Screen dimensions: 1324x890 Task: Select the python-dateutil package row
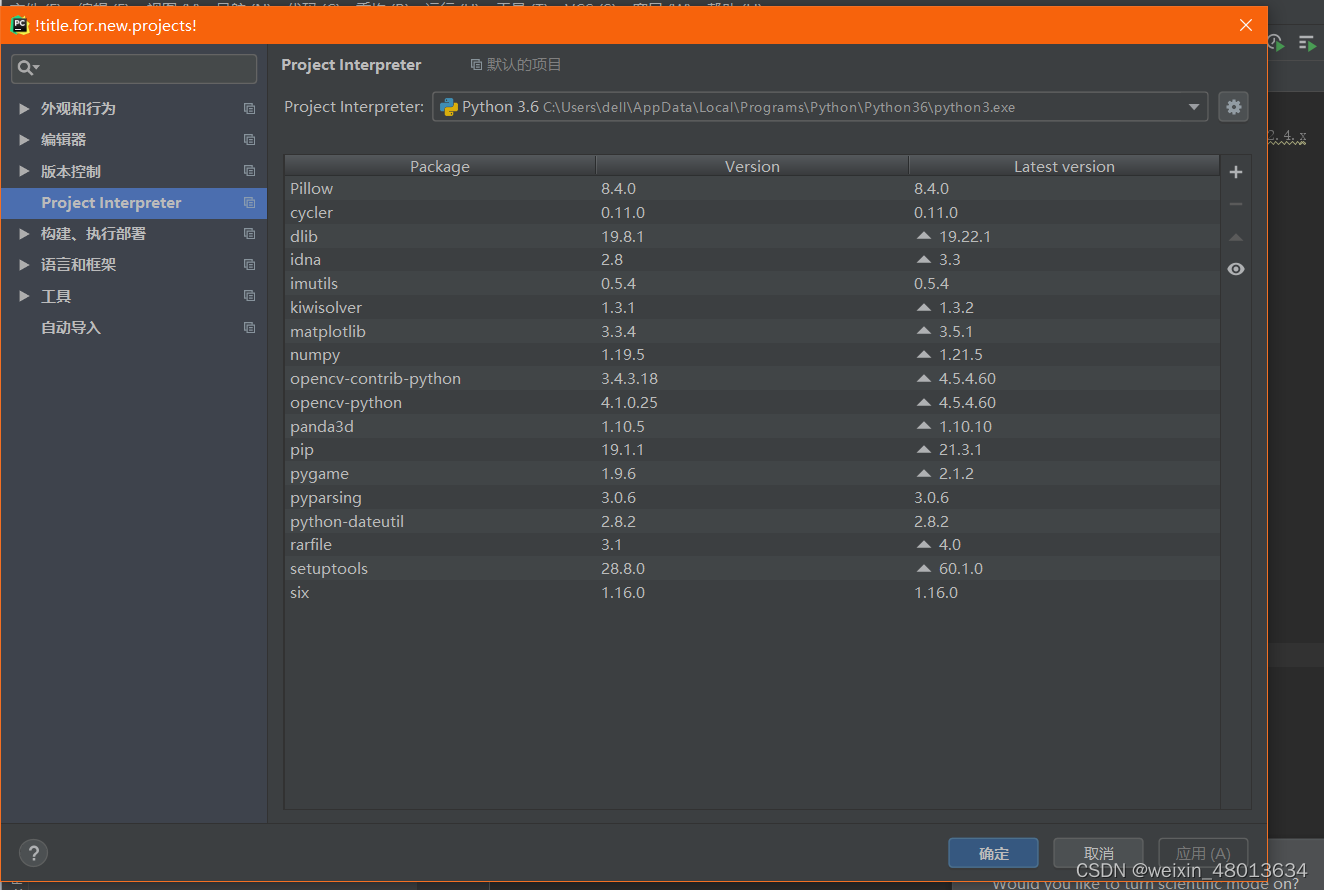click(x=752, y=521)
